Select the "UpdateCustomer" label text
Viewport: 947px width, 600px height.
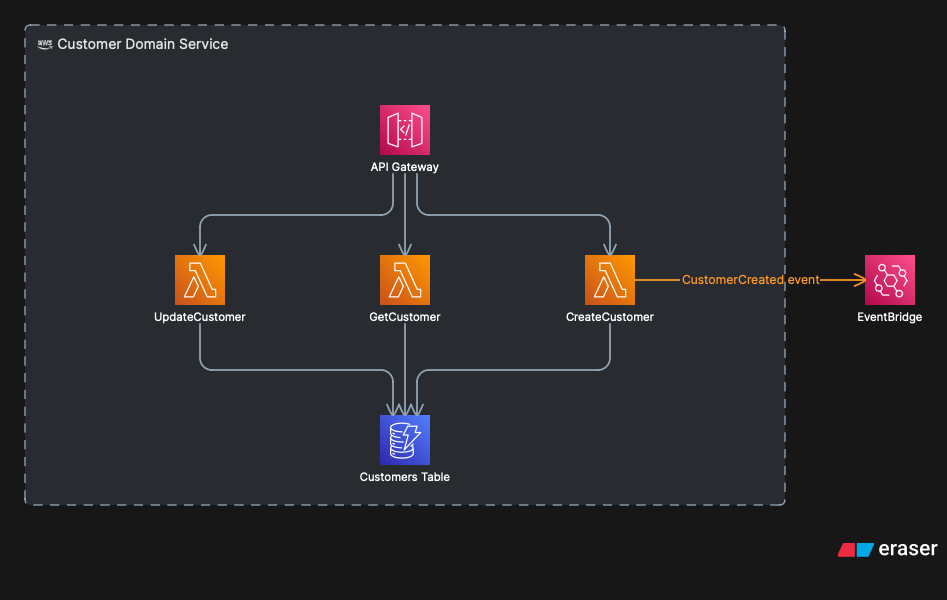[200, 317]
